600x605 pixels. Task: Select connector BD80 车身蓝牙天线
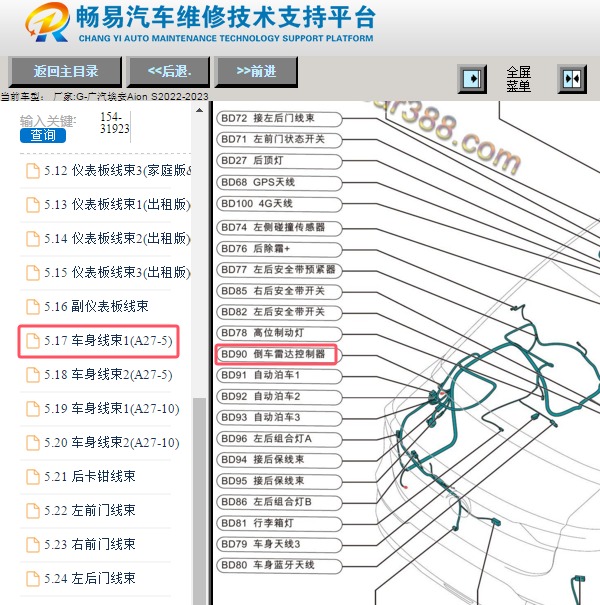click(279, 566)
